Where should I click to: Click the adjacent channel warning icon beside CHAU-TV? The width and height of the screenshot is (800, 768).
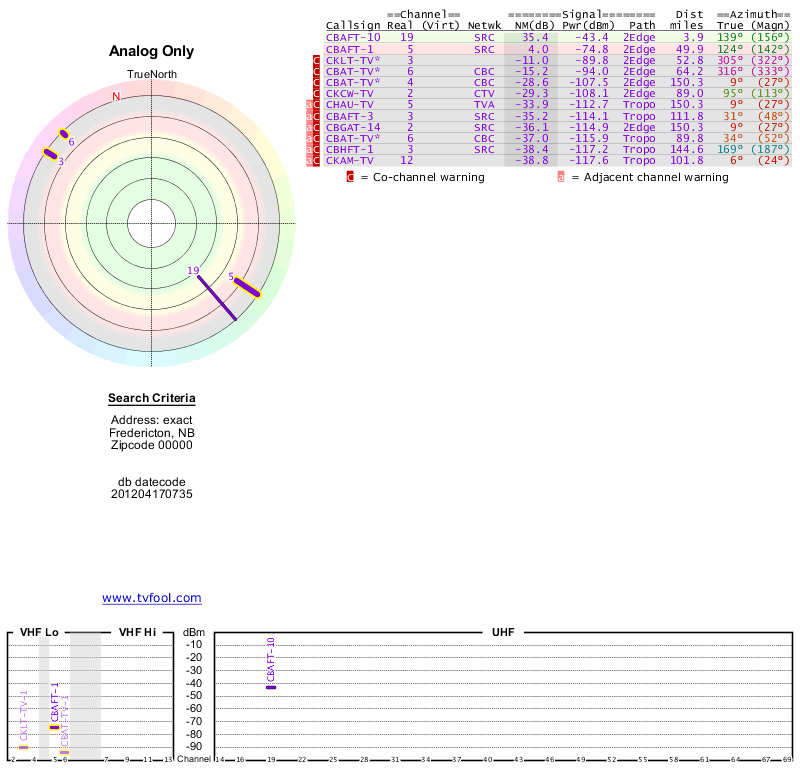[309, 105]
